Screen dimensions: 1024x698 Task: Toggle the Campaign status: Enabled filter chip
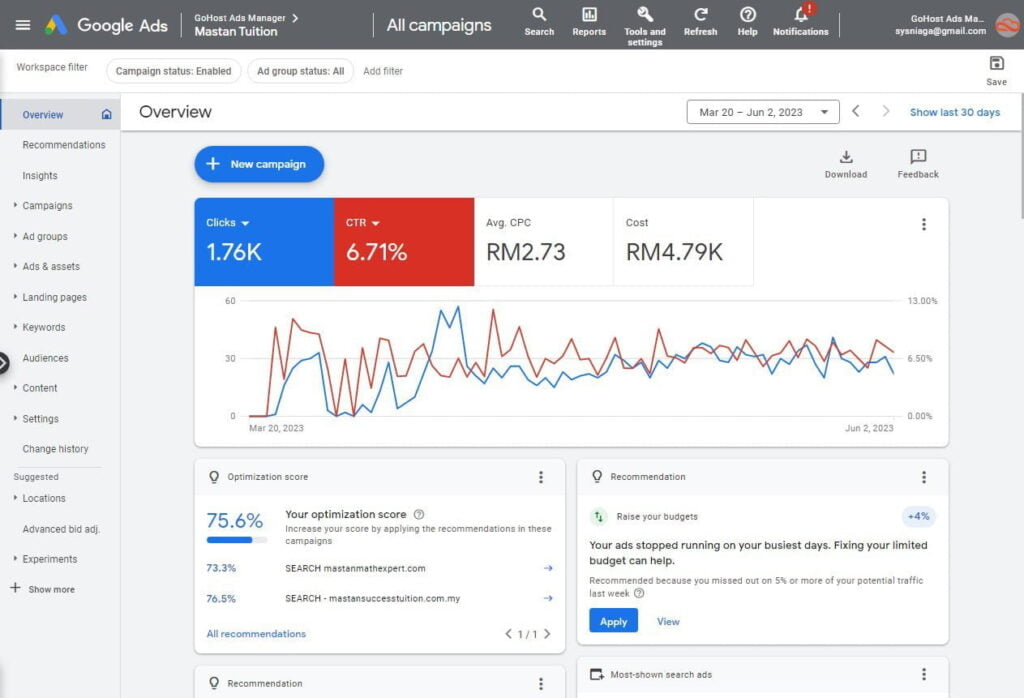pos(173,71)
